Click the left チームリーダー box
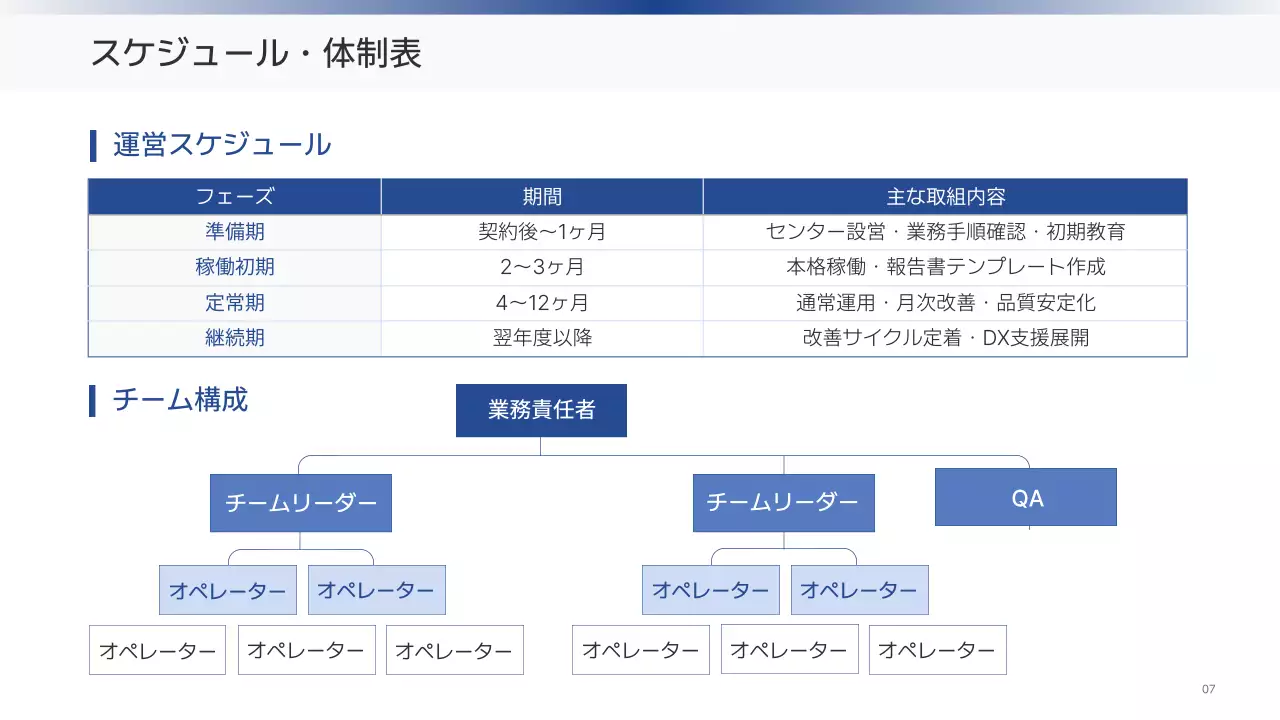 click(x=300, y=503)
